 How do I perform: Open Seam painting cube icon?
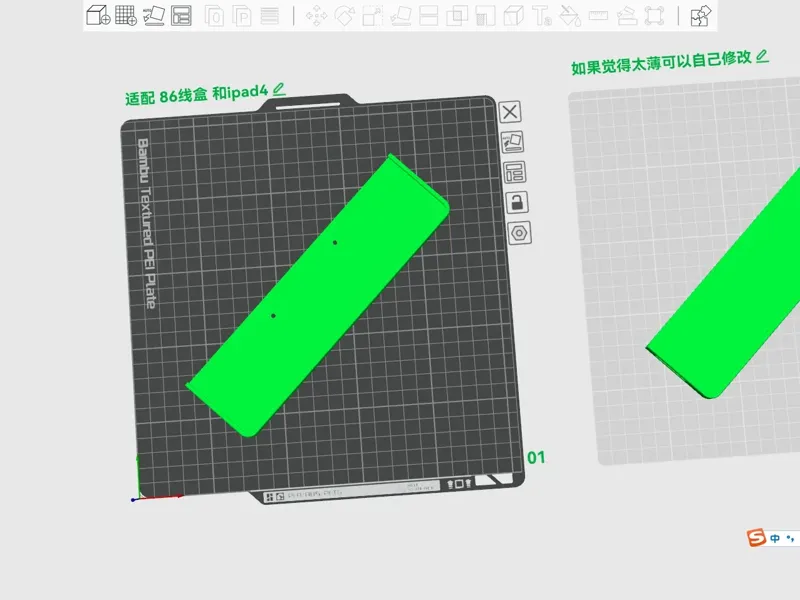tap(514, 16)
